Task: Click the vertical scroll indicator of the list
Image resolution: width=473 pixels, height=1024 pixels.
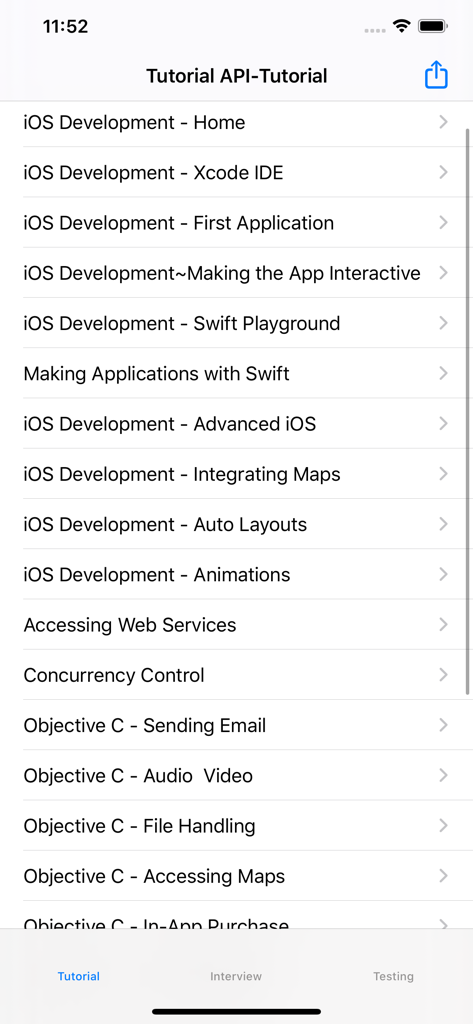Action: (468, 411)
